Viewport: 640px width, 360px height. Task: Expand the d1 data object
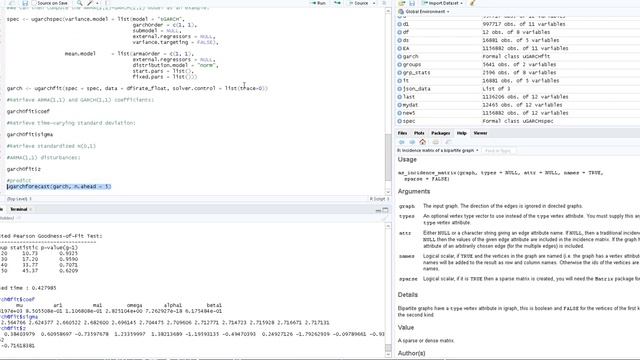tap(400, 24)
